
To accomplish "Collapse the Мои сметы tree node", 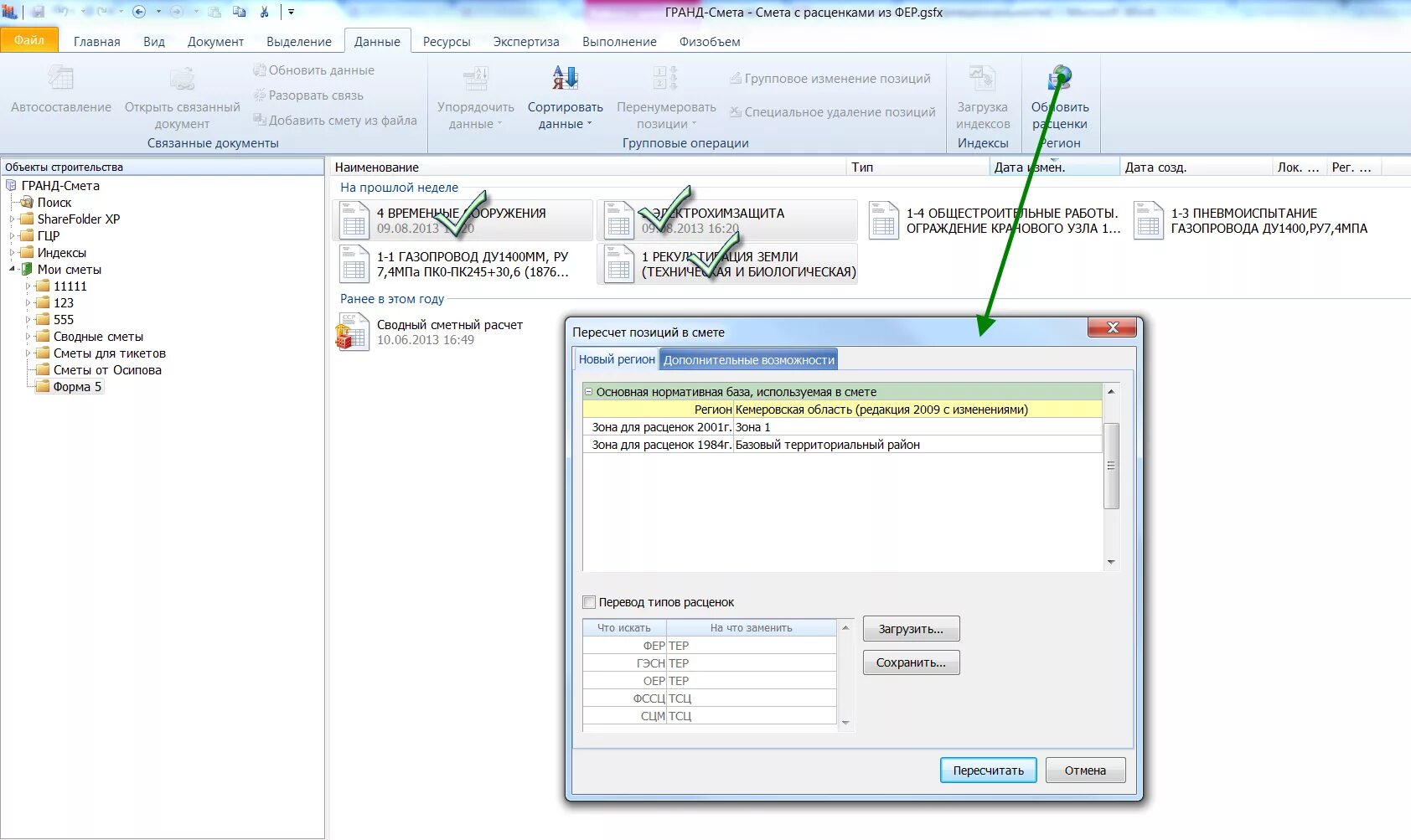I will click(x=12, y=270).
